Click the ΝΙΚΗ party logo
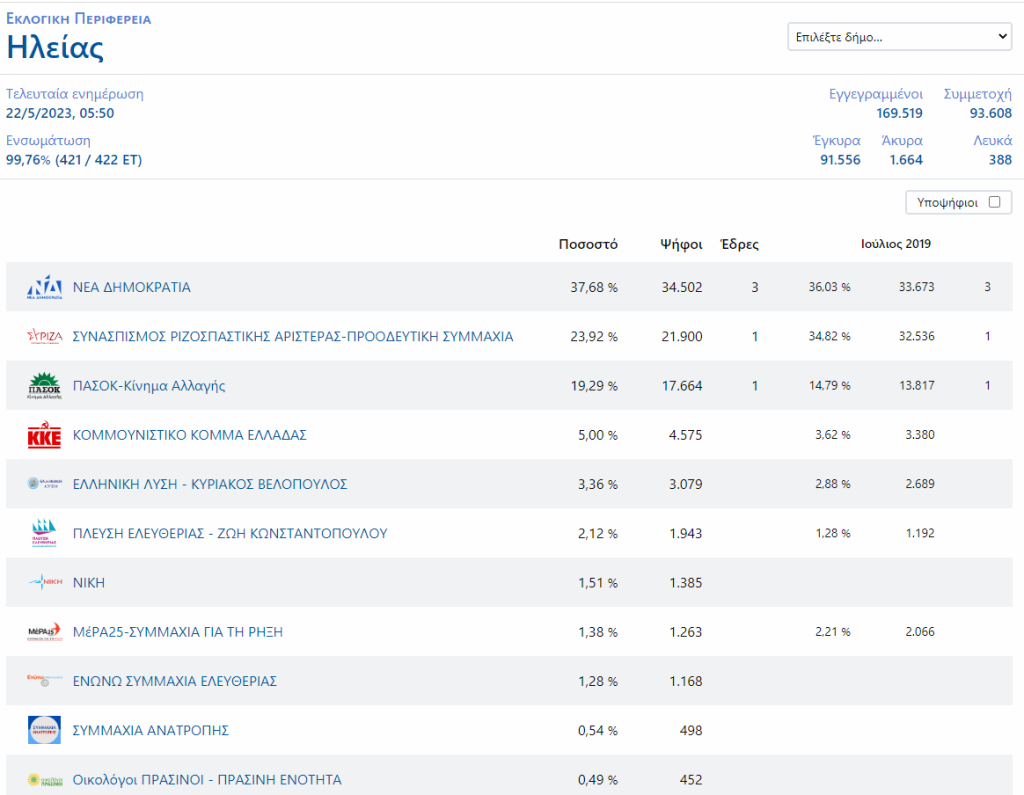The image size is (1024, 795). [x=45, y=583]
